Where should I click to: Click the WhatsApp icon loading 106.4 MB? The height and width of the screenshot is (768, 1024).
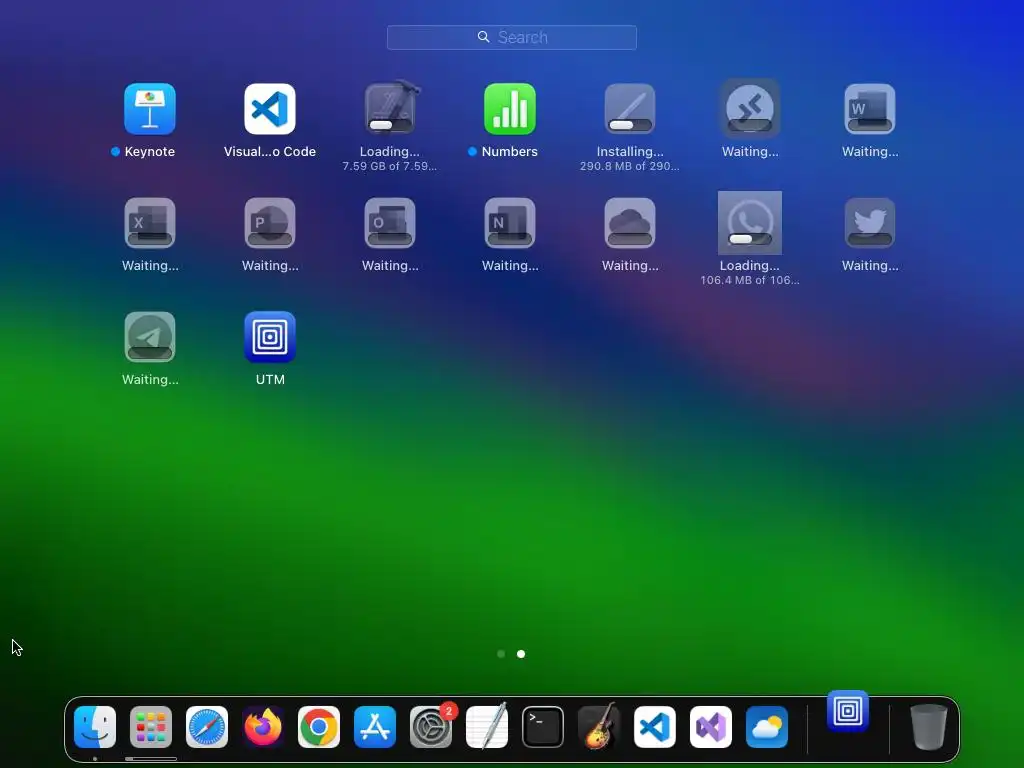click(x=750, y=223)
